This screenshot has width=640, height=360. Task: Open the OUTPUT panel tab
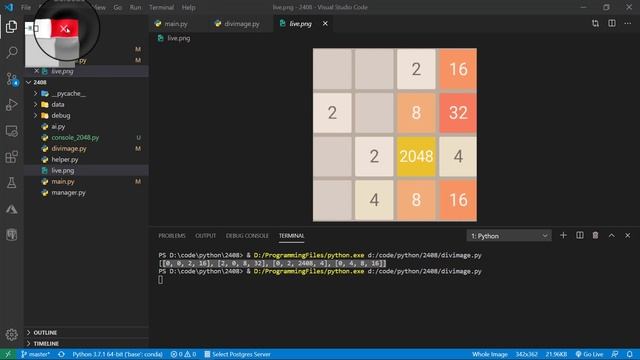205,236
